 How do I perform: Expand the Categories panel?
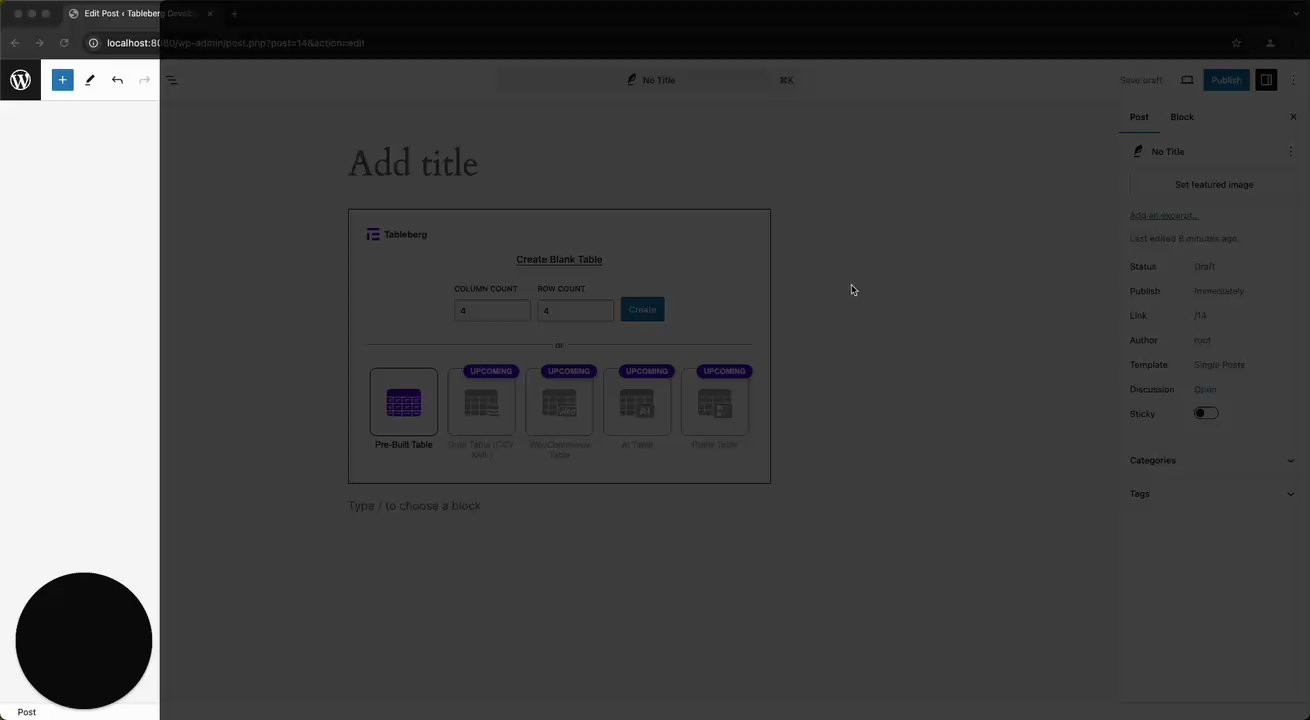pyautogui.click(x=1212, y=461)
